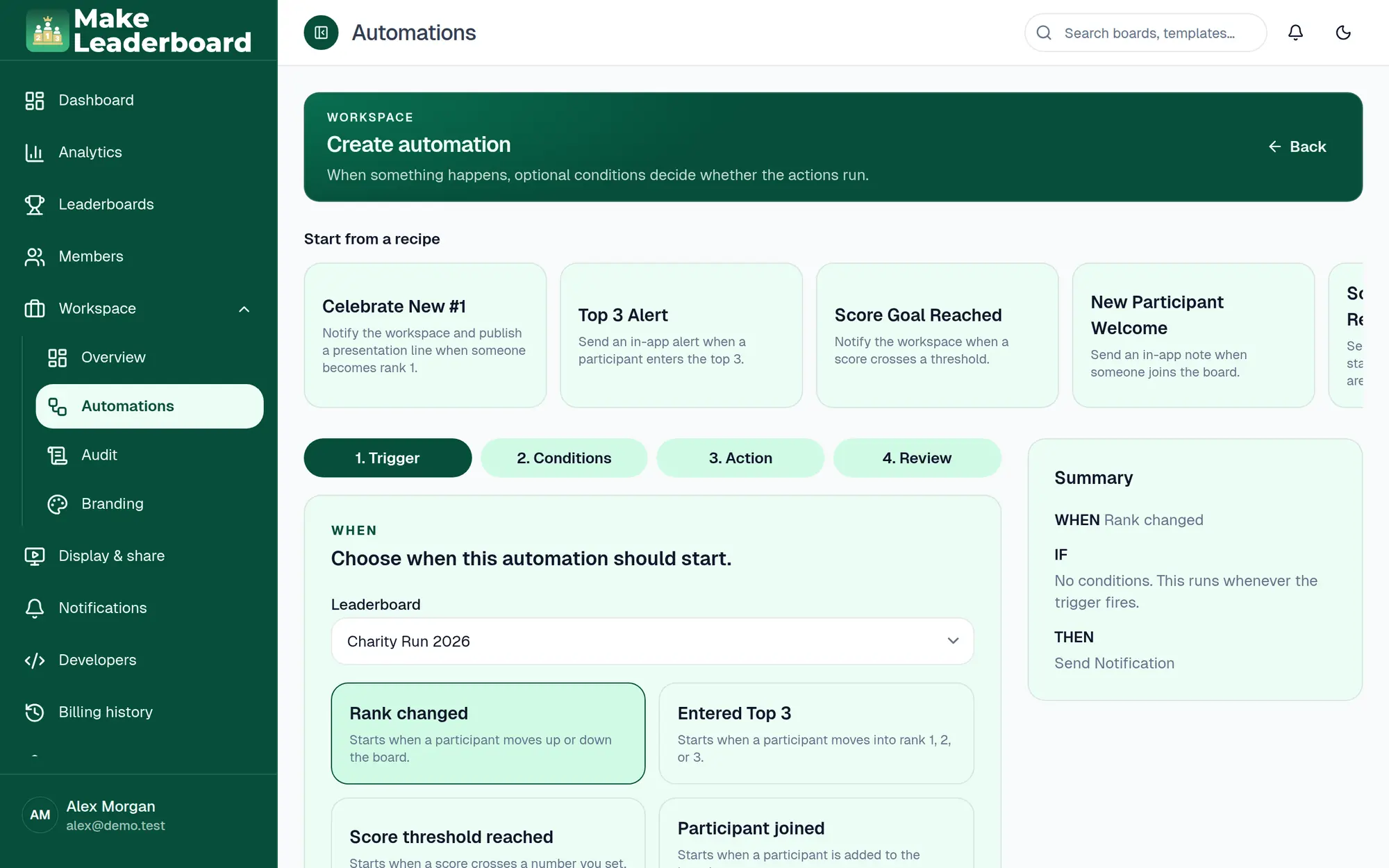Click the AM avatar circle
The image size is (1389, 868).
(40, 815)
